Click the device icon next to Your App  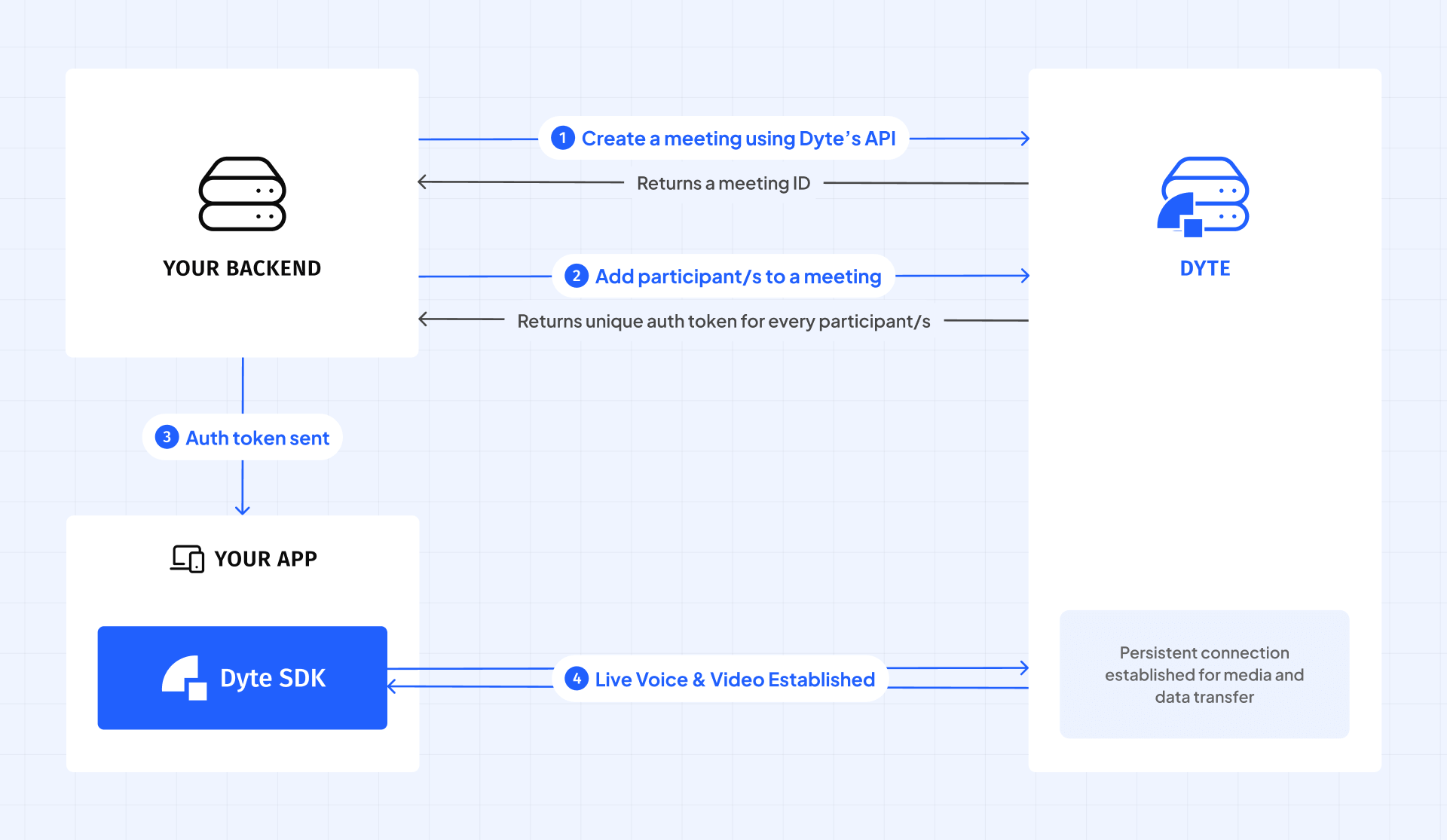pyautogui.click(x=185, y=558)
